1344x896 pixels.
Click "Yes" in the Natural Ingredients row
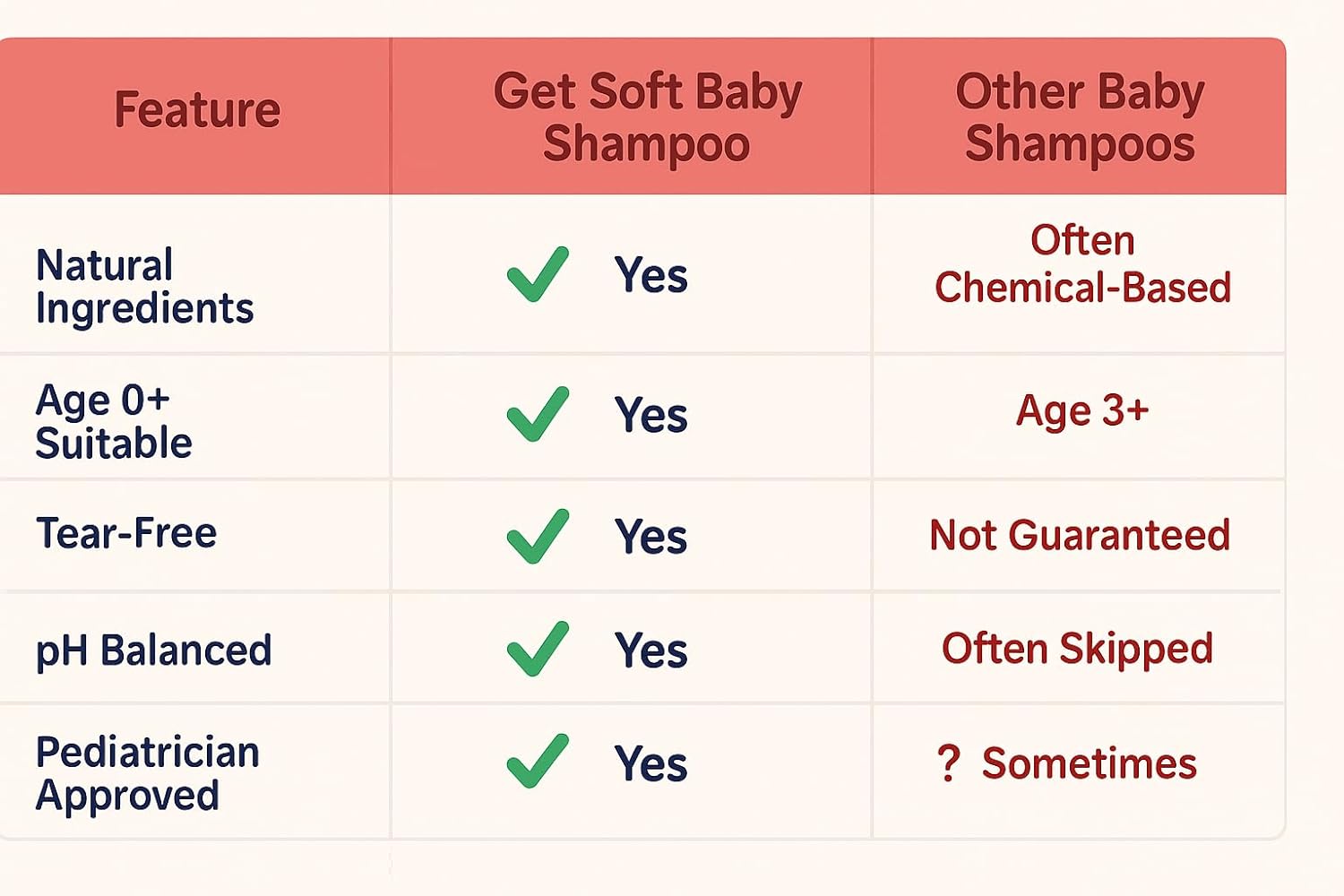(x=651, y=275)
